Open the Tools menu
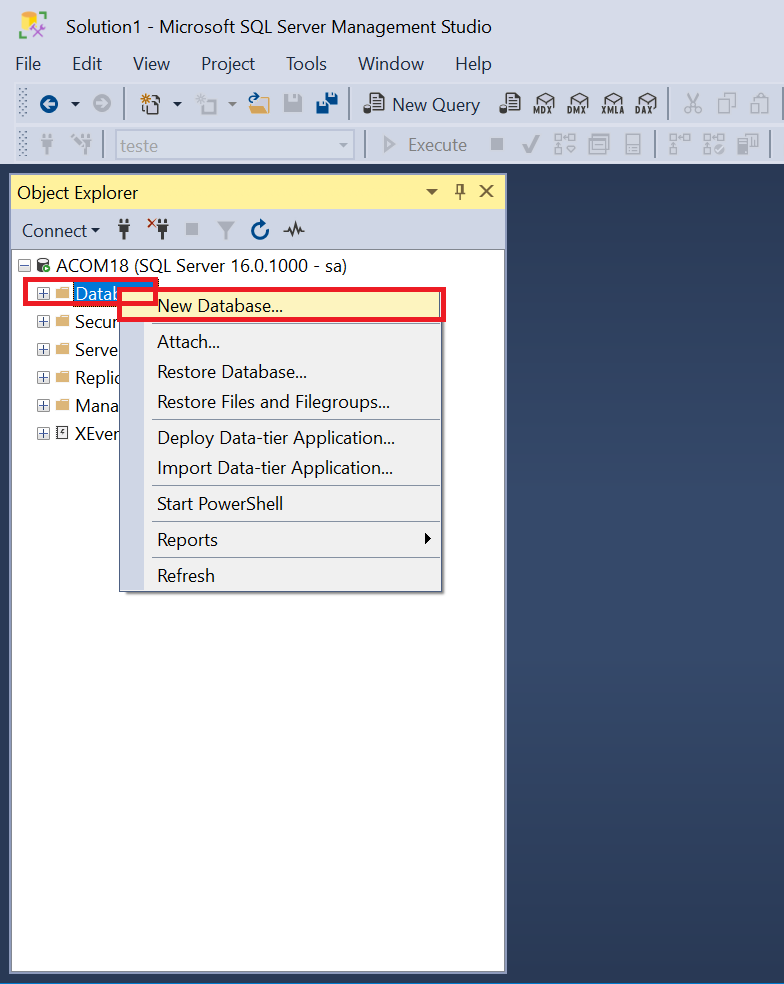 (x=306, y=63)
